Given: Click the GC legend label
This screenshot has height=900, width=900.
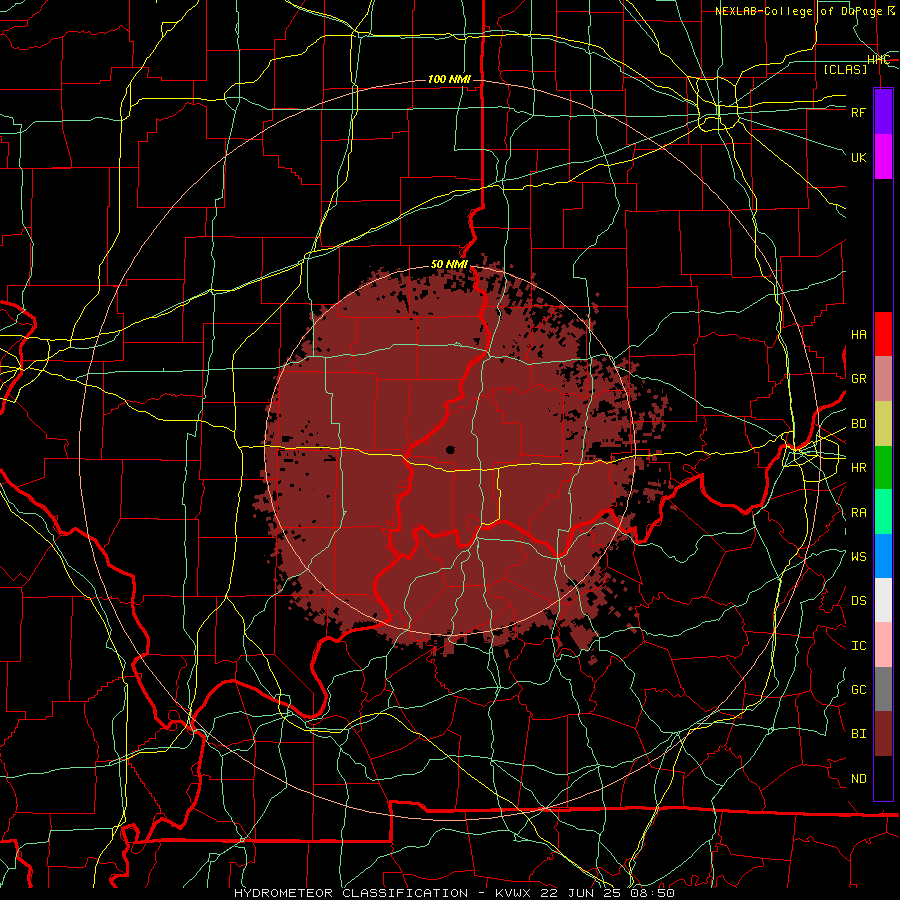Looking at the screenshot, I should tap(859, 690).
